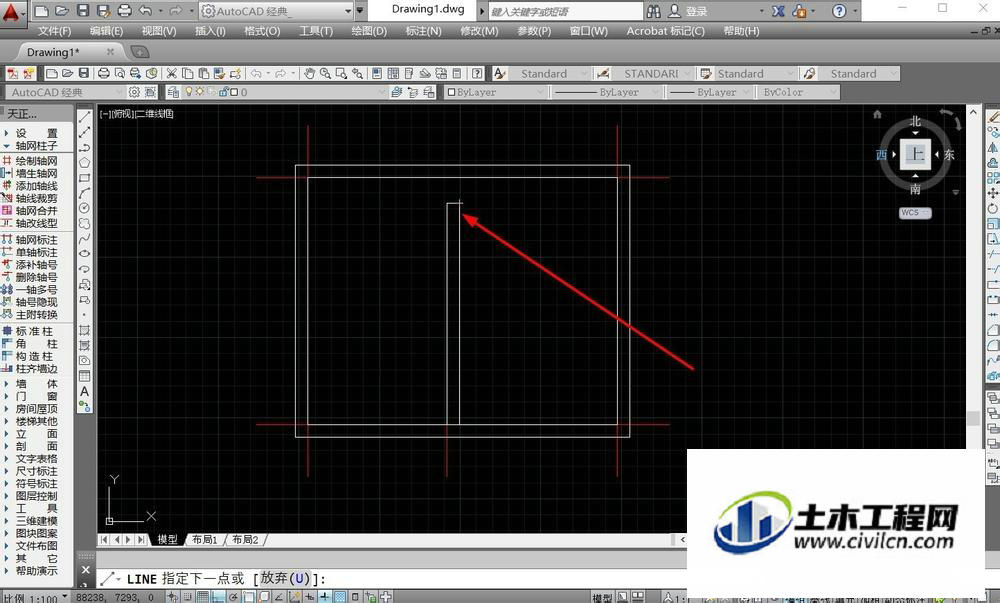Click the Cut scissors icon
The height and width of the screenshot is (603, 1000).
pyautogui.click(x=171, y=73)
